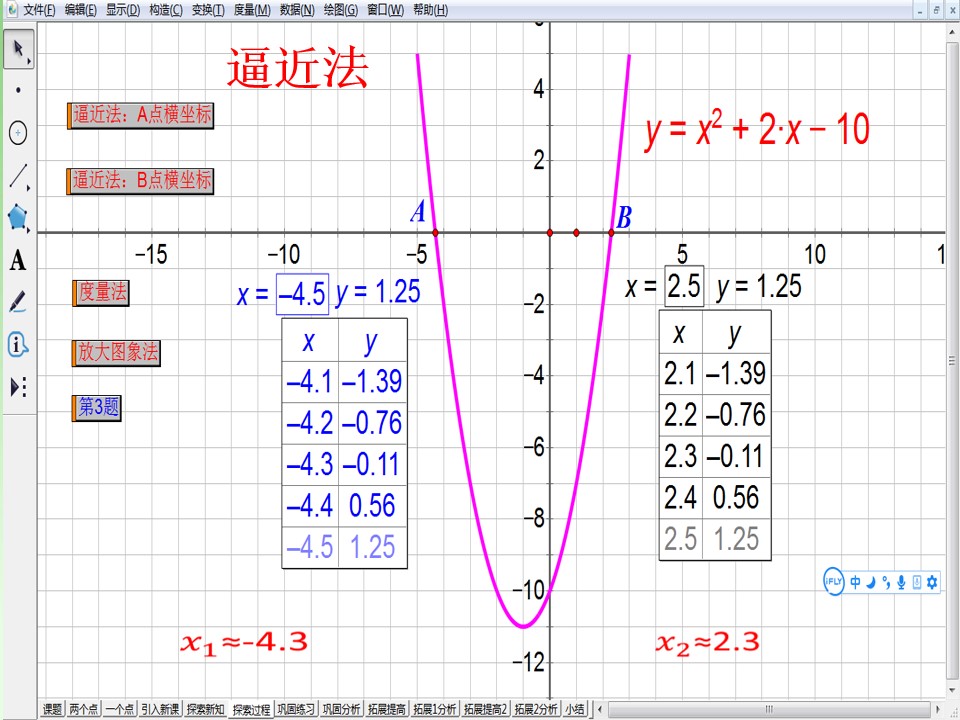The width and height of the screenshot is (960, 720).
Task: Click the 逼近法：B点横坐标 action button
Action: click(x=140, y=181)
